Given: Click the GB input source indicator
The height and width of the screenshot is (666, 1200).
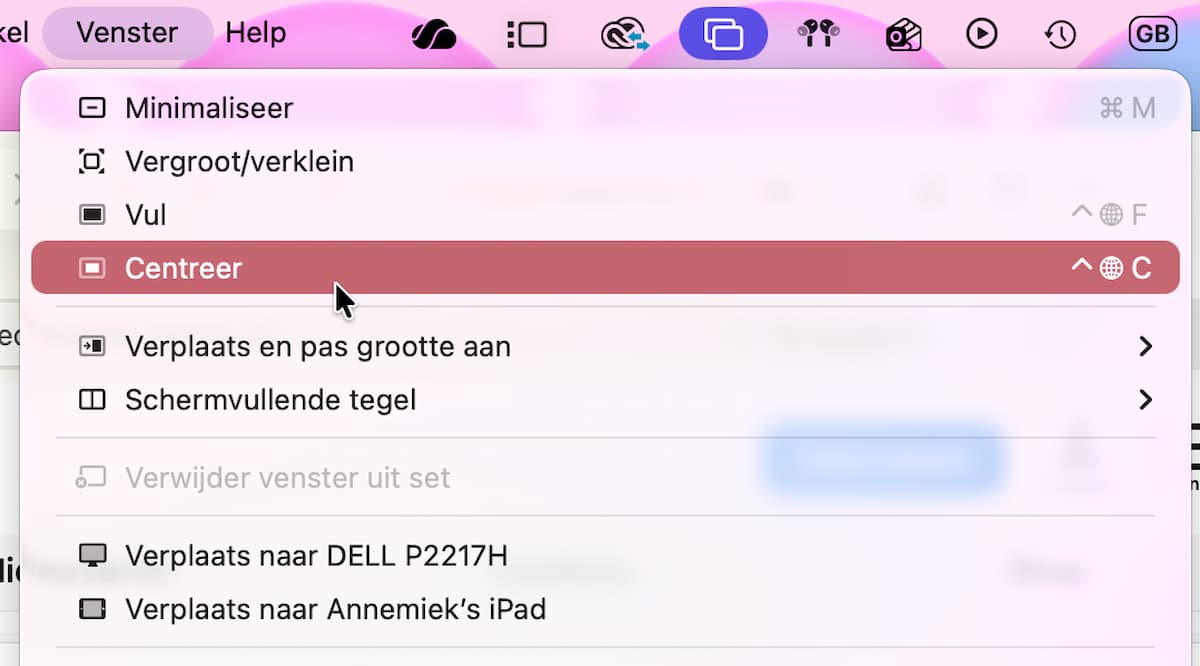Looking at the screenshot, I should (1152, 34).
